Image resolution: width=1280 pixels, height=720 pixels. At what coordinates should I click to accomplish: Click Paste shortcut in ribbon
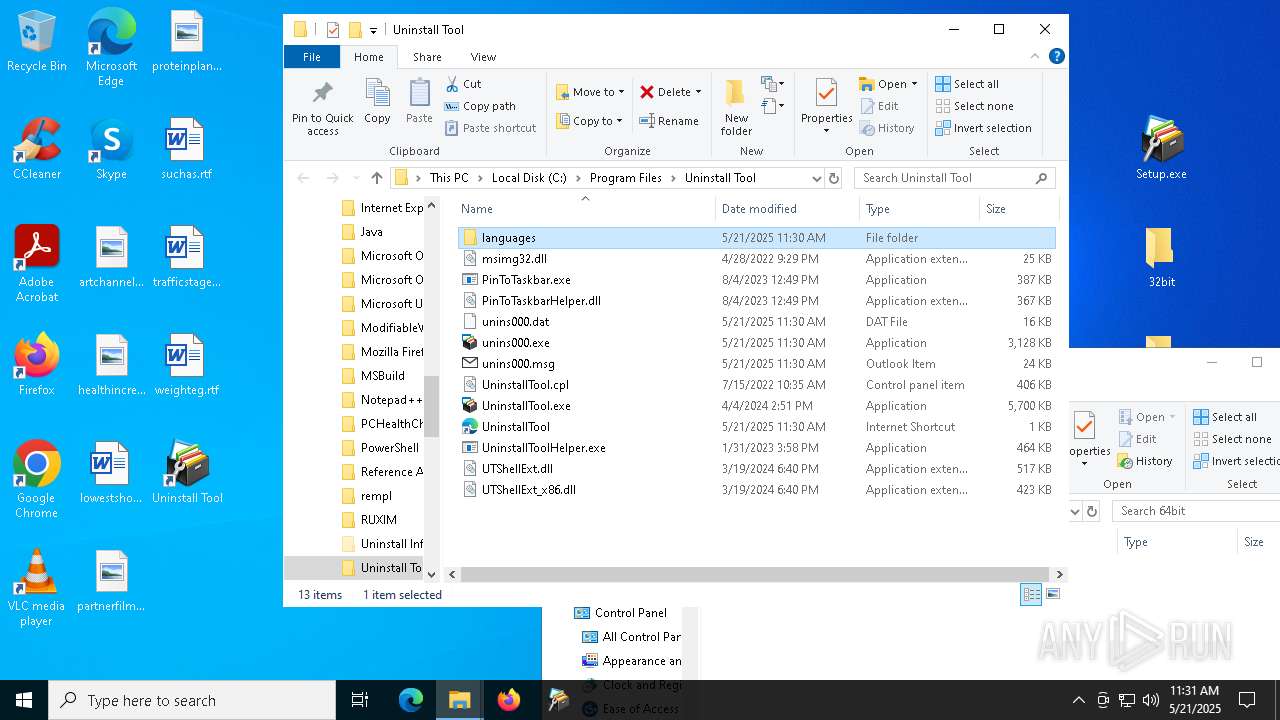pyautogui.click(x=490, y=128)
